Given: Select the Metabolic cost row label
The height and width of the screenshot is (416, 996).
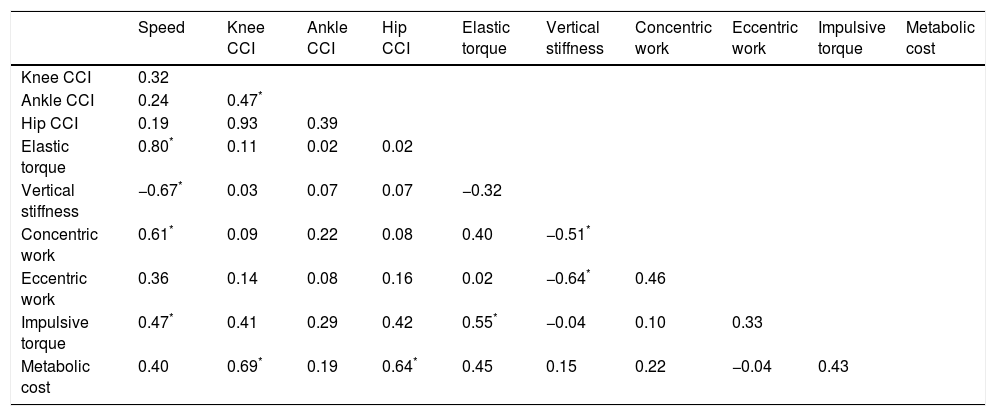Looking at the screenshot, I should coord(54,377).
